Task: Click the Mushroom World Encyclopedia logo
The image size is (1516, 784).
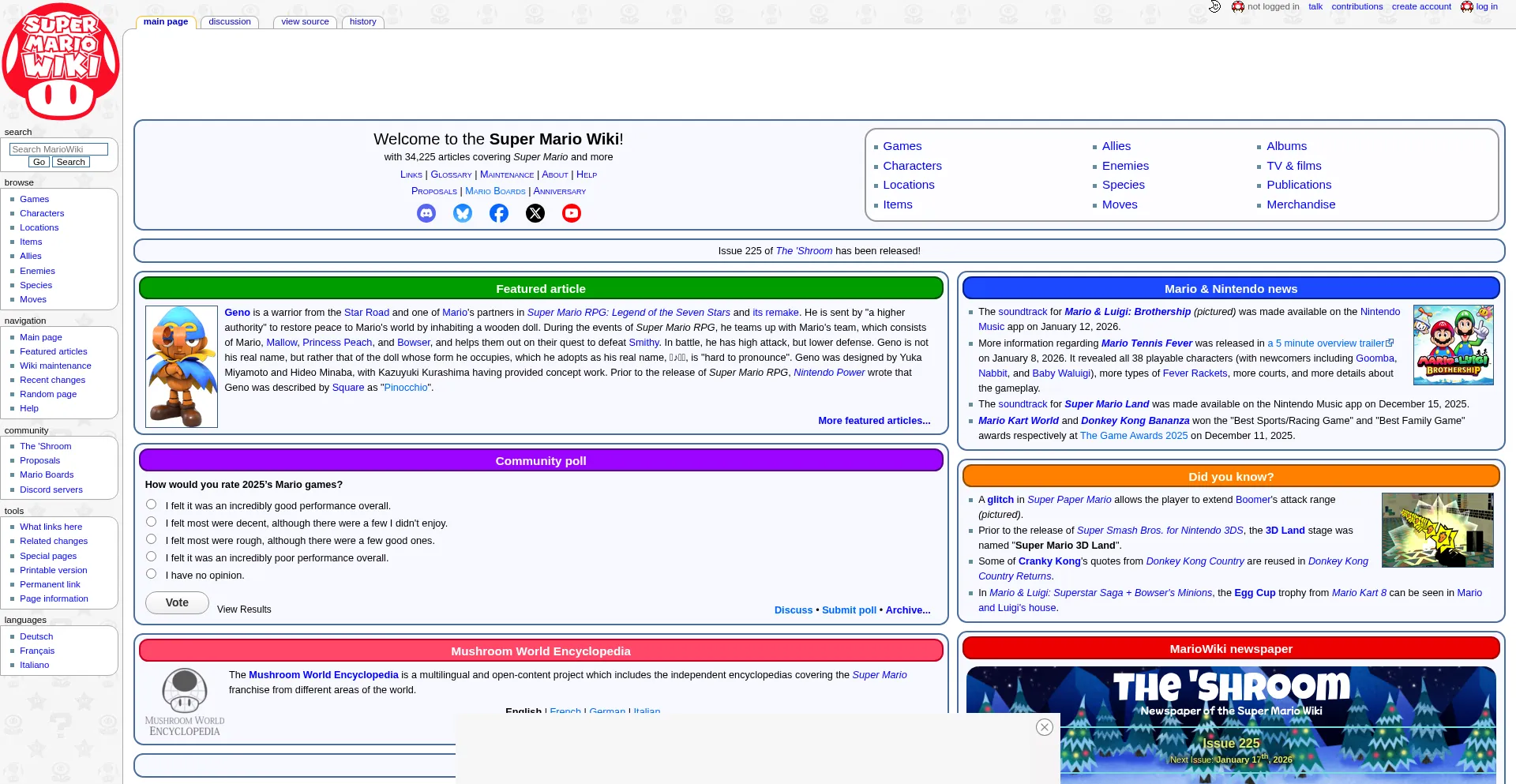Action: click(184, 700)
